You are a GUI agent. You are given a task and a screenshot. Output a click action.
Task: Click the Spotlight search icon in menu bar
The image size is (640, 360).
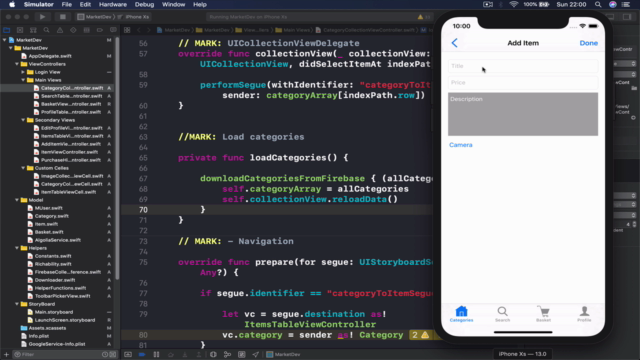pyautogui.click(x=598, y=4)
